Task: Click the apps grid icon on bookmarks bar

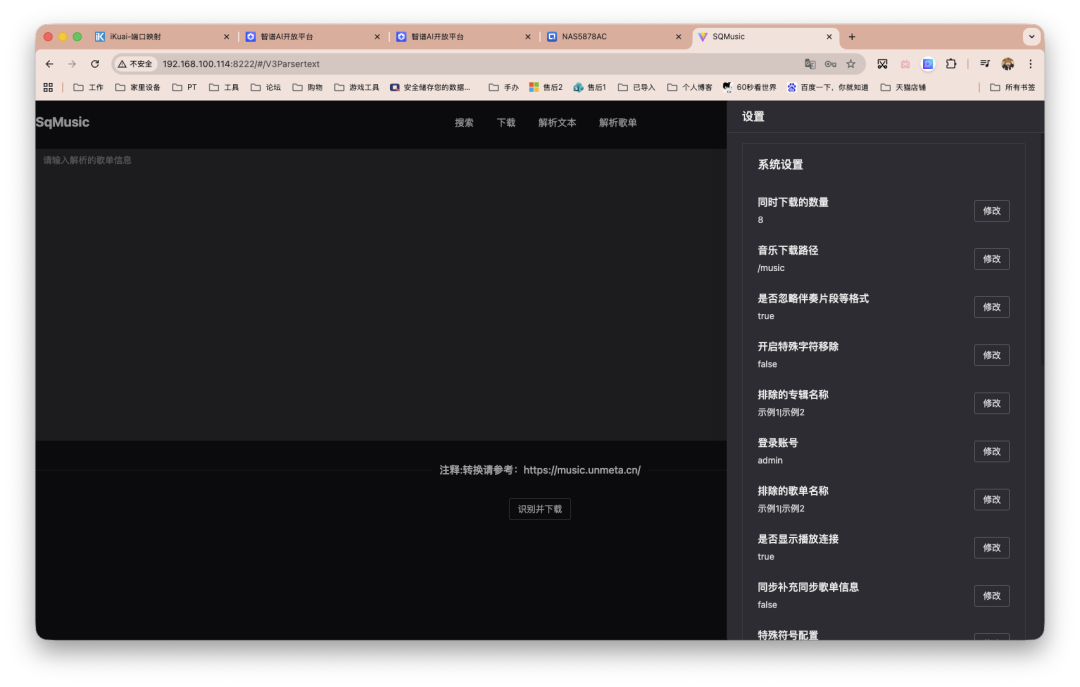Action: coord(47,87)
